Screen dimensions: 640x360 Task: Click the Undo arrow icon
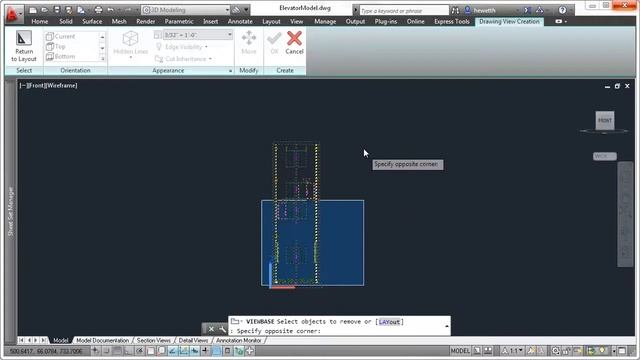[x=110, y=10]
